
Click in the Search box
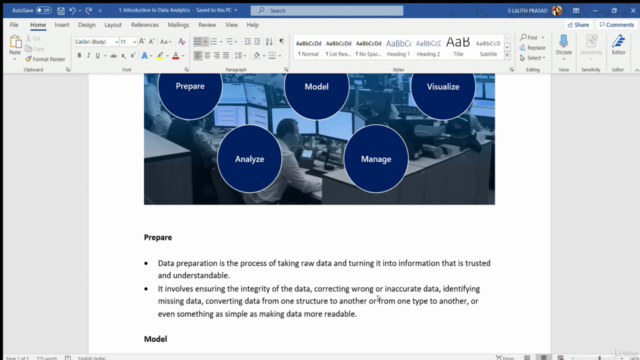327,11
